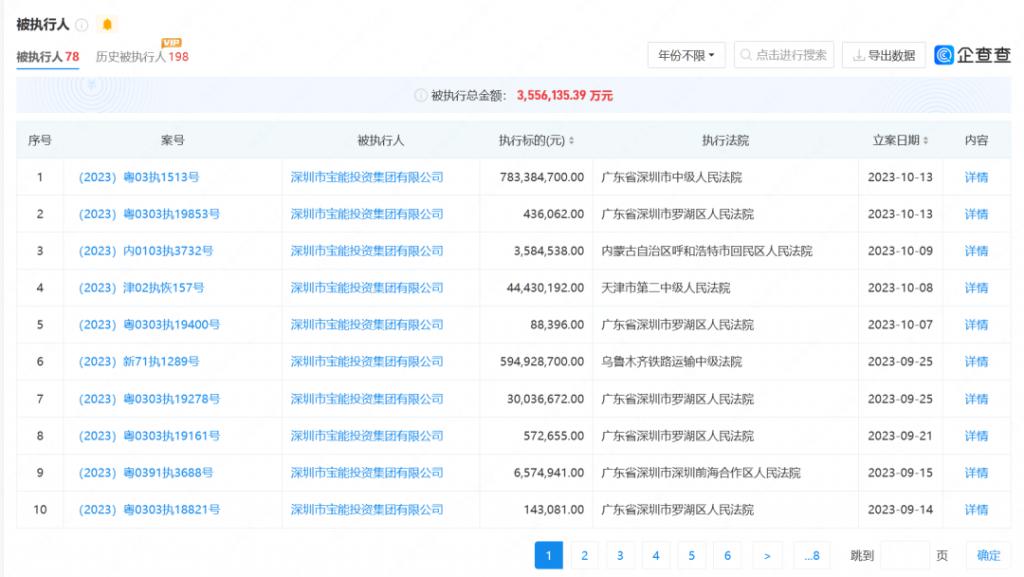Click court 天津市第二中级人民法院

coord(665,288)
